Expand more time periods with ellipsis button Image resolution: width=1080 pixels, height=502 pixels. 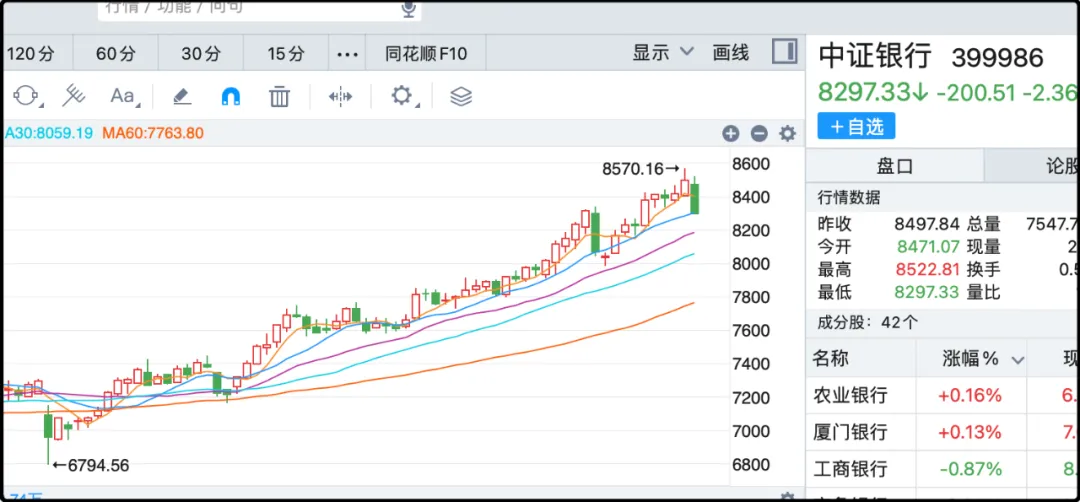(x=347, y=54)
